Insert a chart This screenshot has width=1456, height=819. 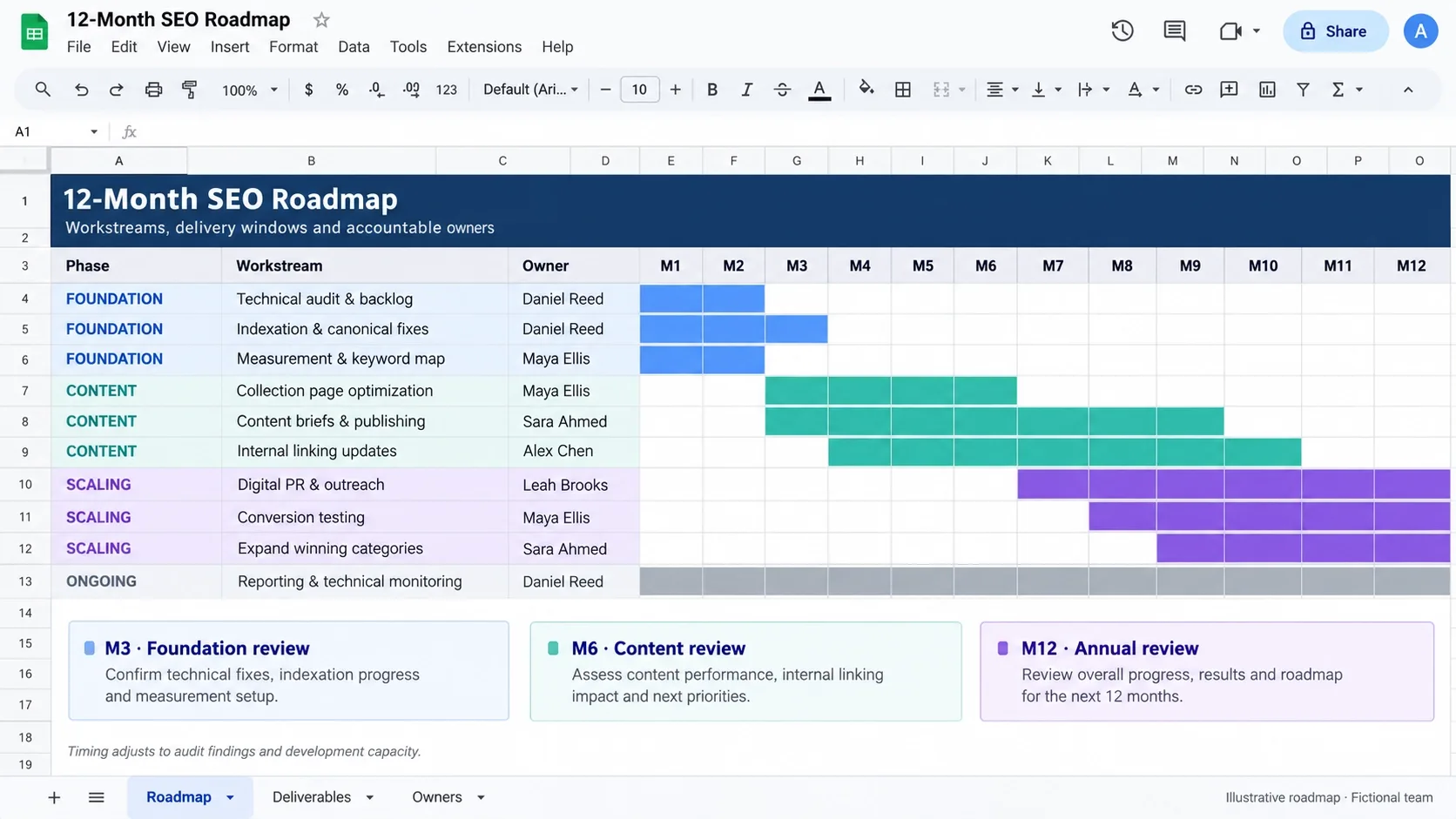[x=1267, y=90]
